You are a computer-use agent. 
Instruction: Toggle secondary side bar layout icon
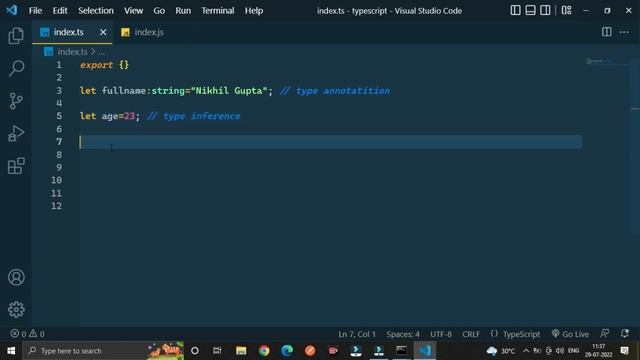coord(545,10)
